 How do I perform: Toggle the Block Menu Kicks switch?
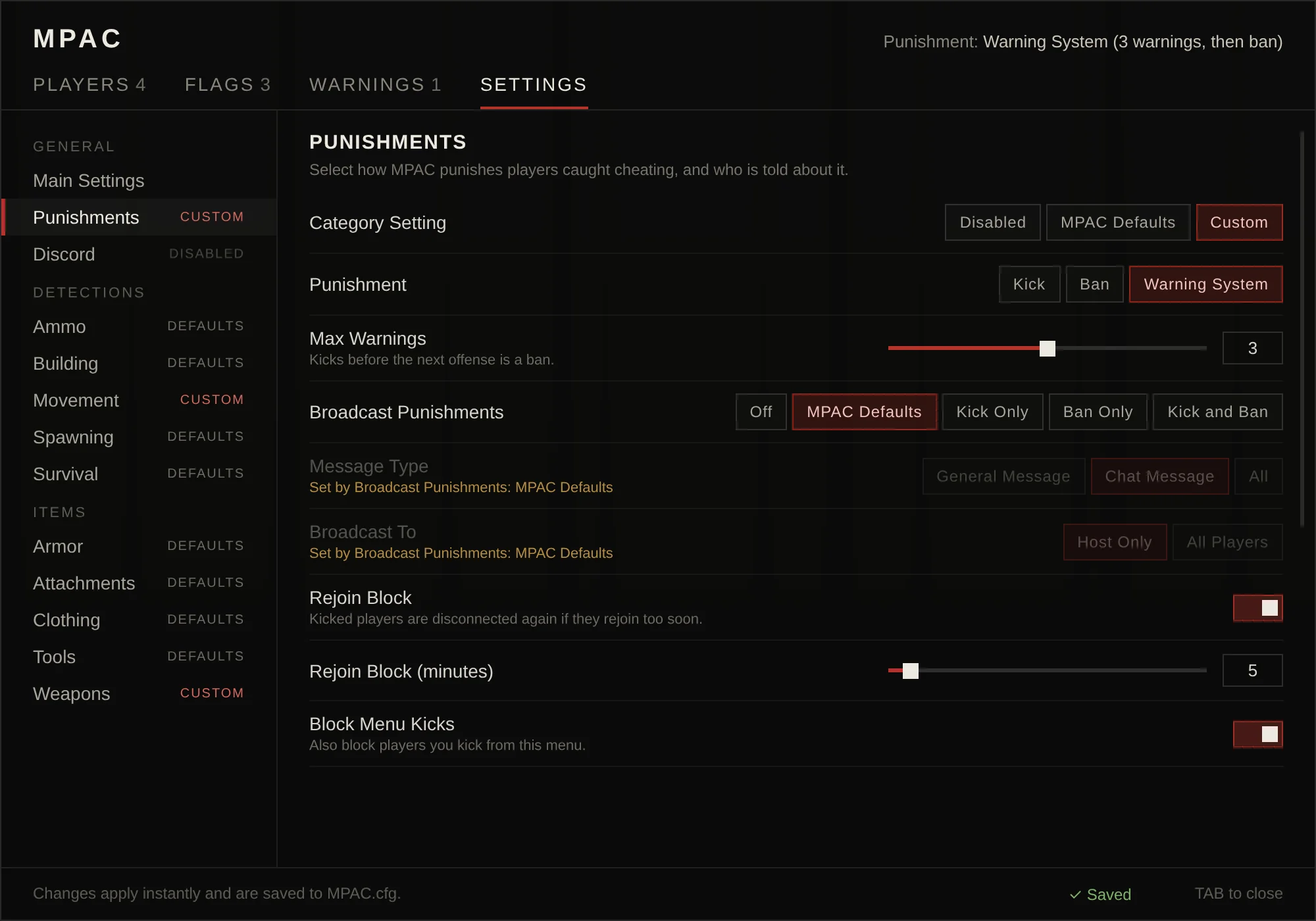pyautogui.click(x=1257, y=734)
